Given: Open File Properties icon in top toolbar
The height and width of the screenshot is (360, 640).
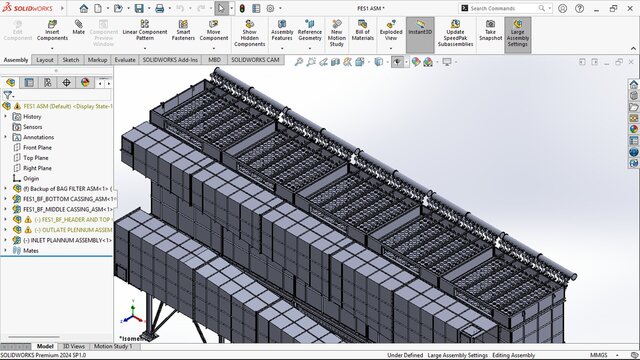Looking at the screenshot, I should tap(256, 8).
